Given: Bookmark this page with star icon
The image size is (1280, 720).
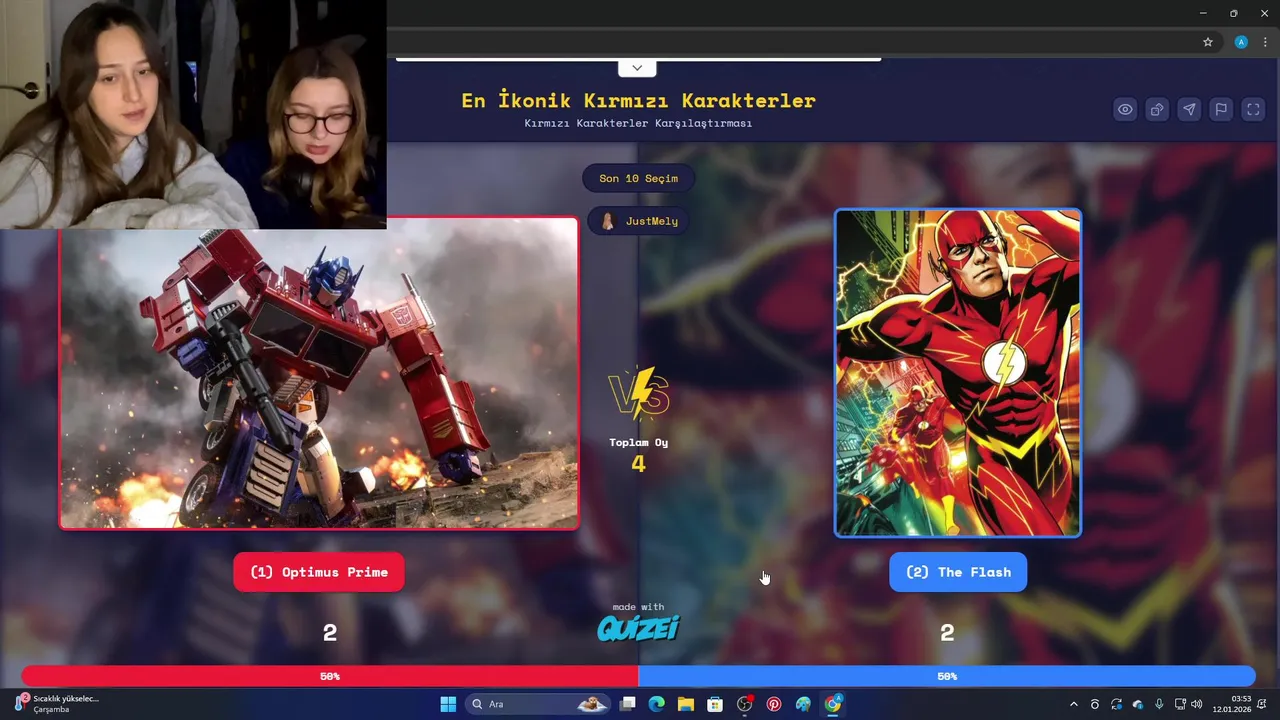Looking at the screenshot, I should tap(1208, 42).
